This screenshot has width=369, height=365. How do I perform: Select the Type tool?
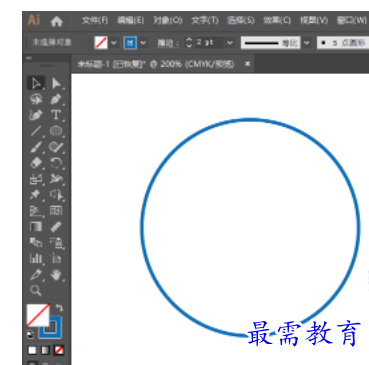(56, 115)
